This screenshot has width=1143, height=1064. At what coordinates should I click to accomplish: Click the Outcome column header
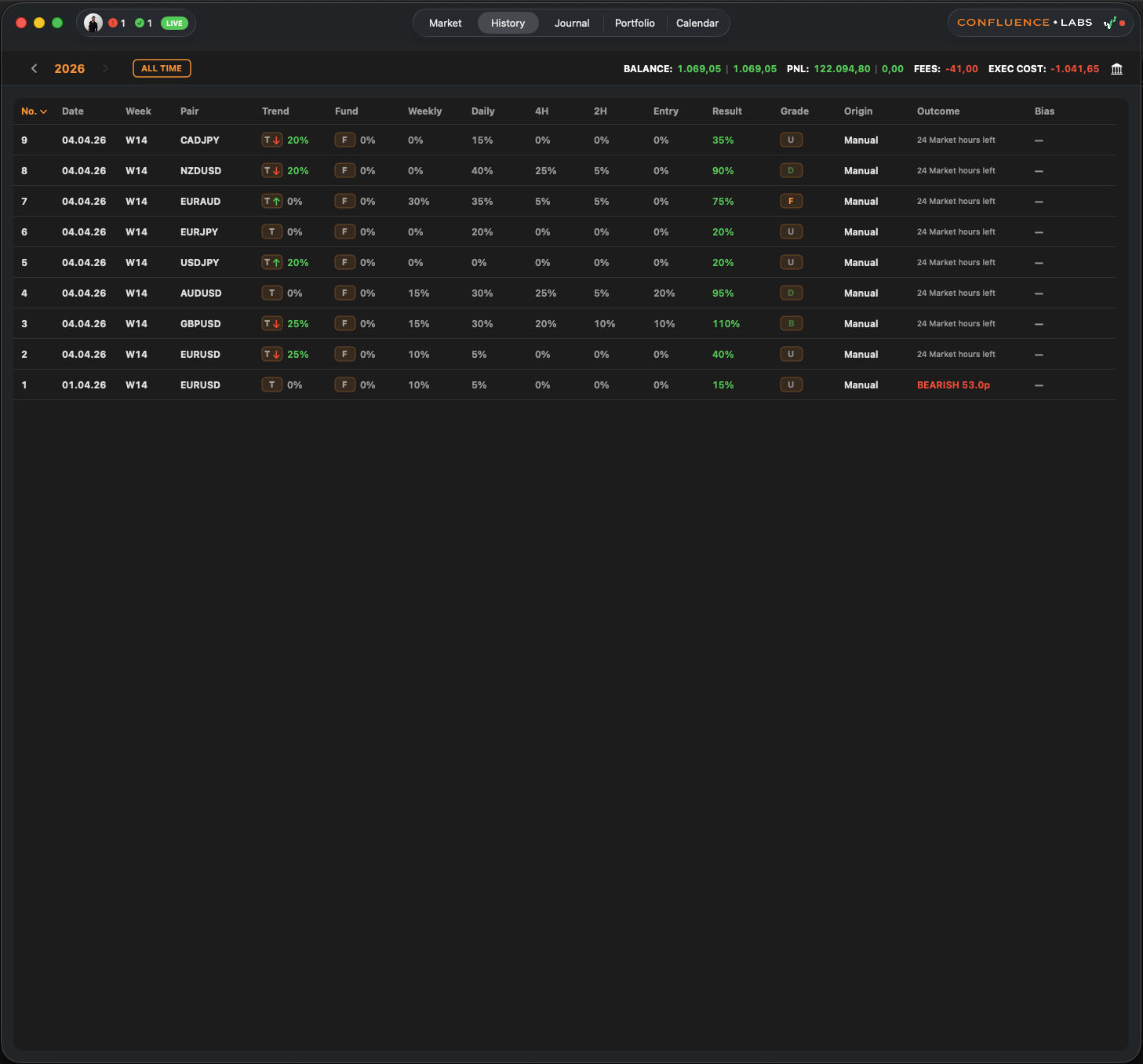click(938, 111)
